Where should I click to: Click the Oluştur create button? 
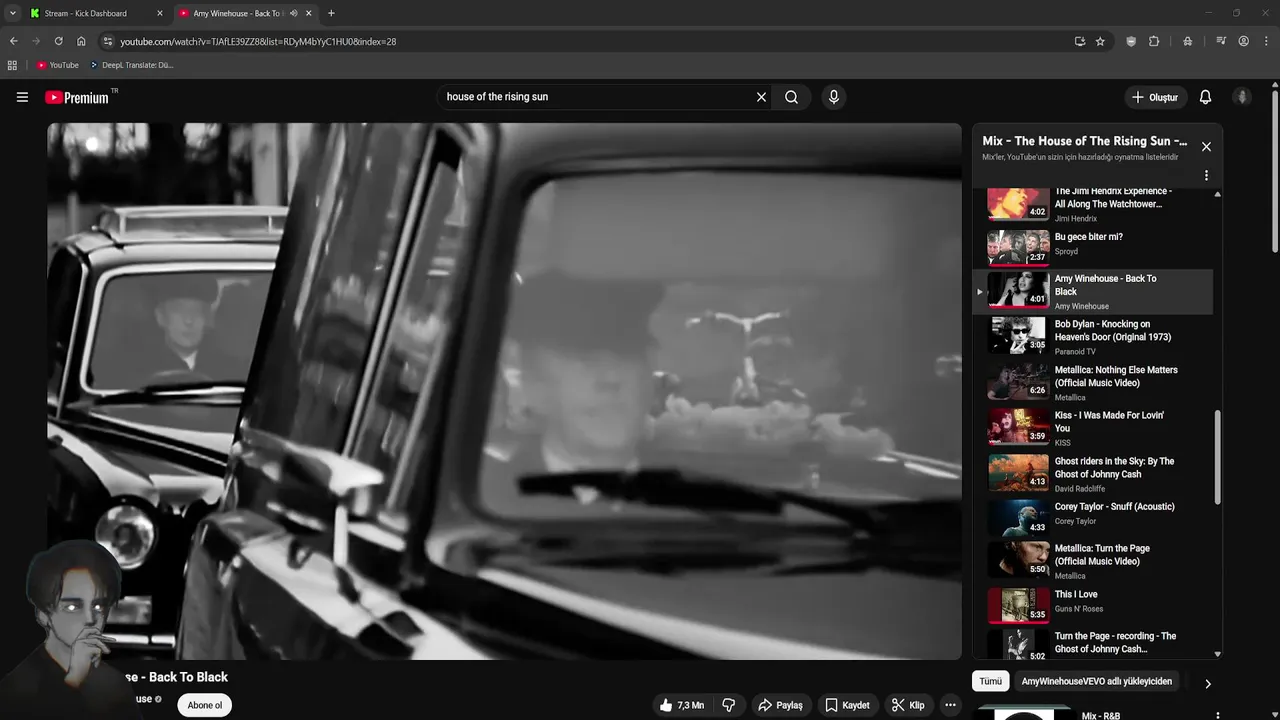tap(1154, 97)
